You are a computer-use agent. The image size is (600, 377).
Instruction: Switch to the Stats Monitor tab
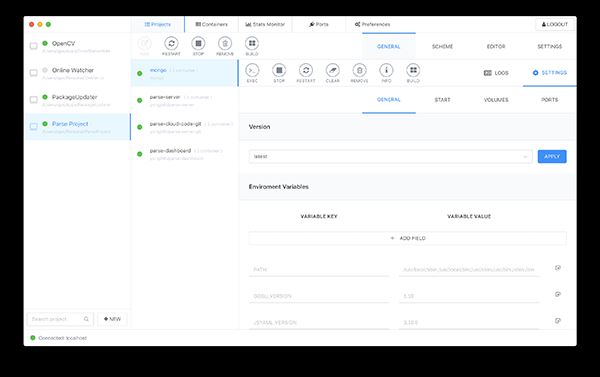point(265,24)
